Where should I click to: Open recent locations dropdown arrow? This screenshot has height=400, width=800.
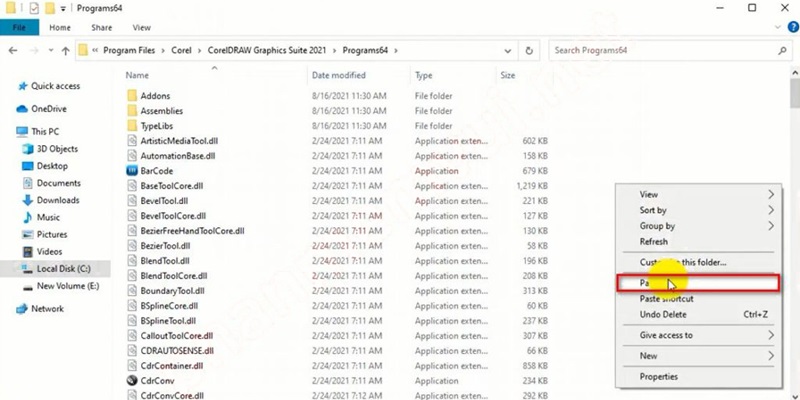[x=51, y=51]
